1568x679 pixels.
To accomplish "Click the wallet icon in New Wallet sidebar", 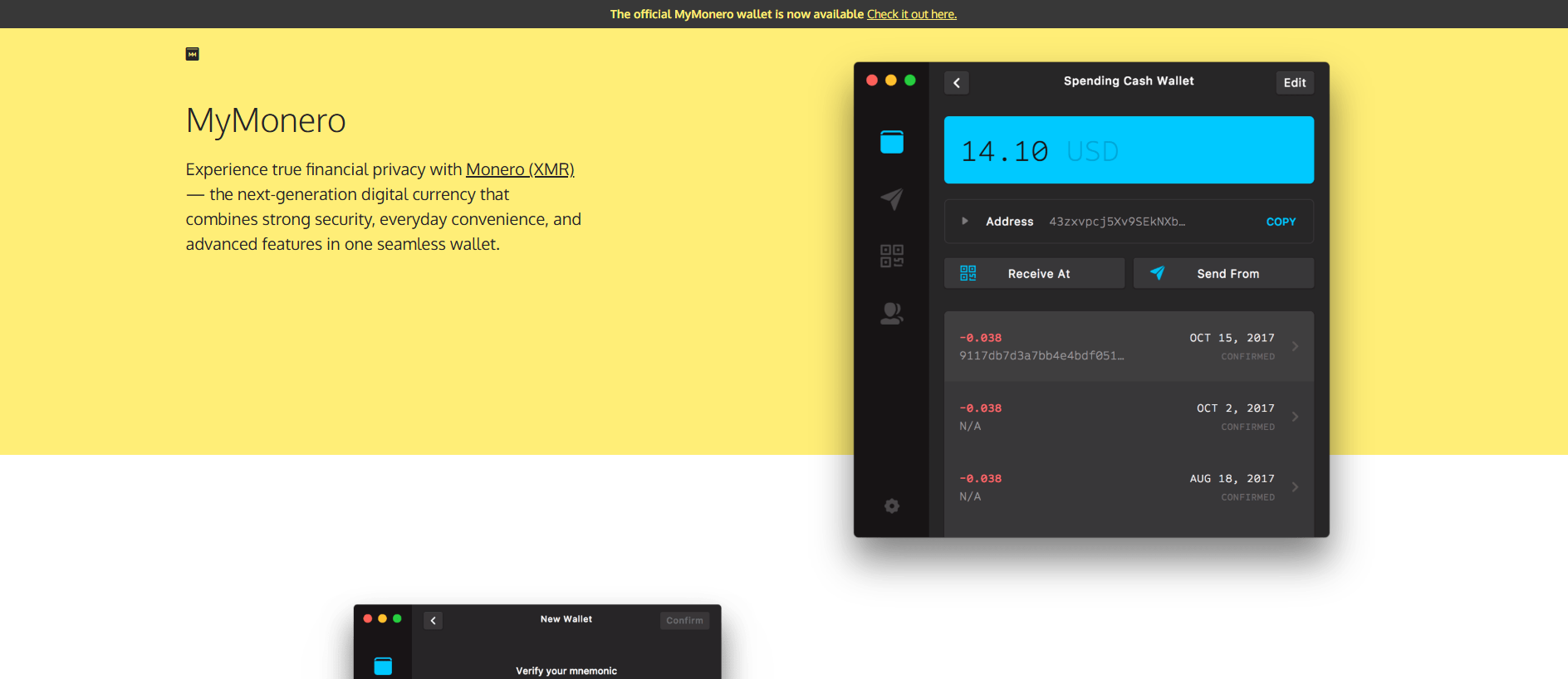I will pyautogui.click(x=383, y=666).
